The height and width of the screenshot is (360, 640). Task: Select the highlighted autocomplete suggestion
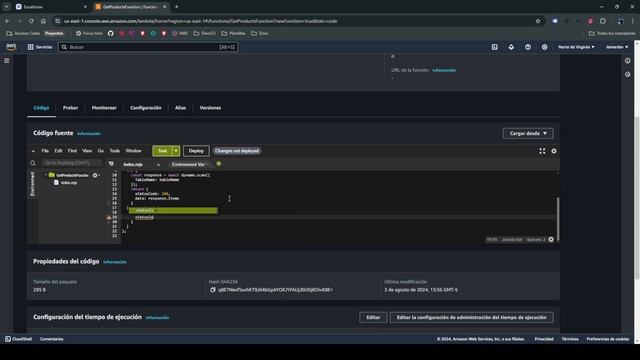pos(173,211)
